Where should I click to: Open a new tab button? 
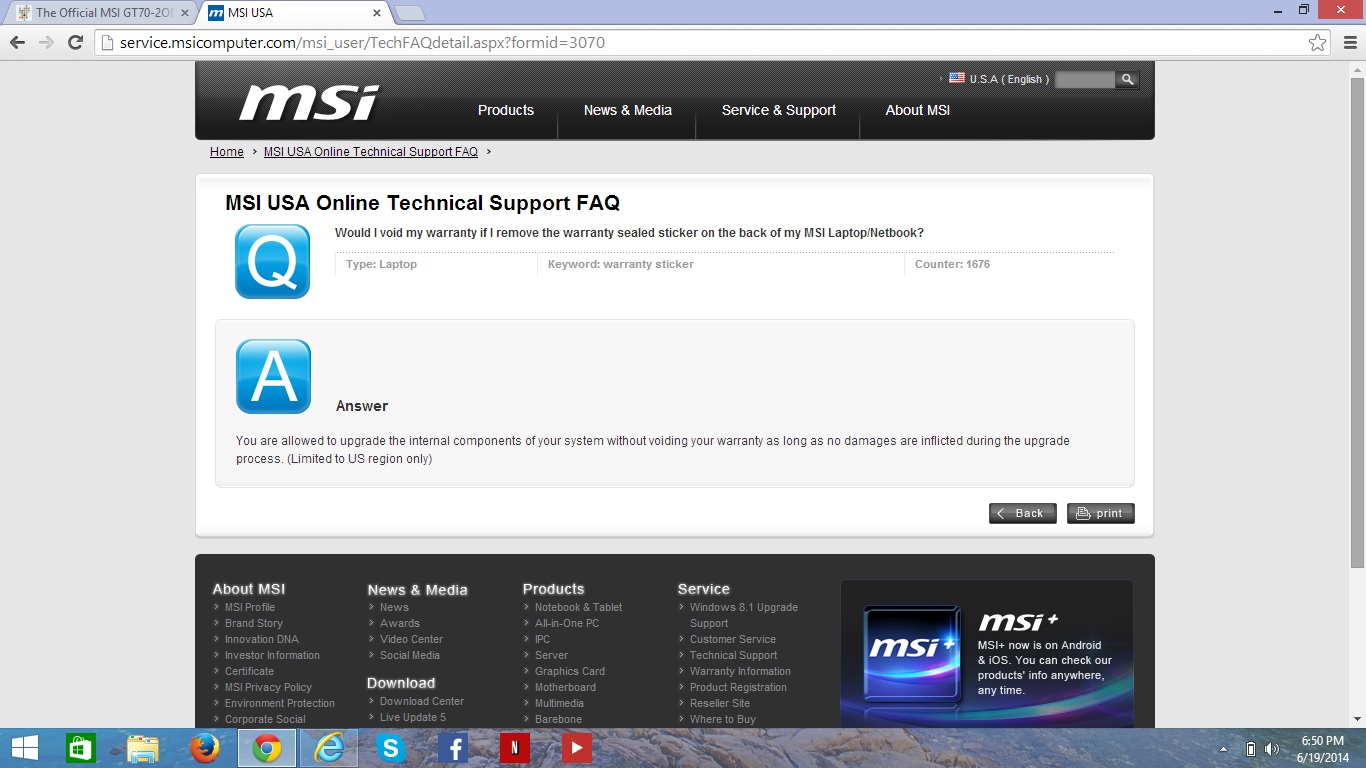click(x=410, y=13)
